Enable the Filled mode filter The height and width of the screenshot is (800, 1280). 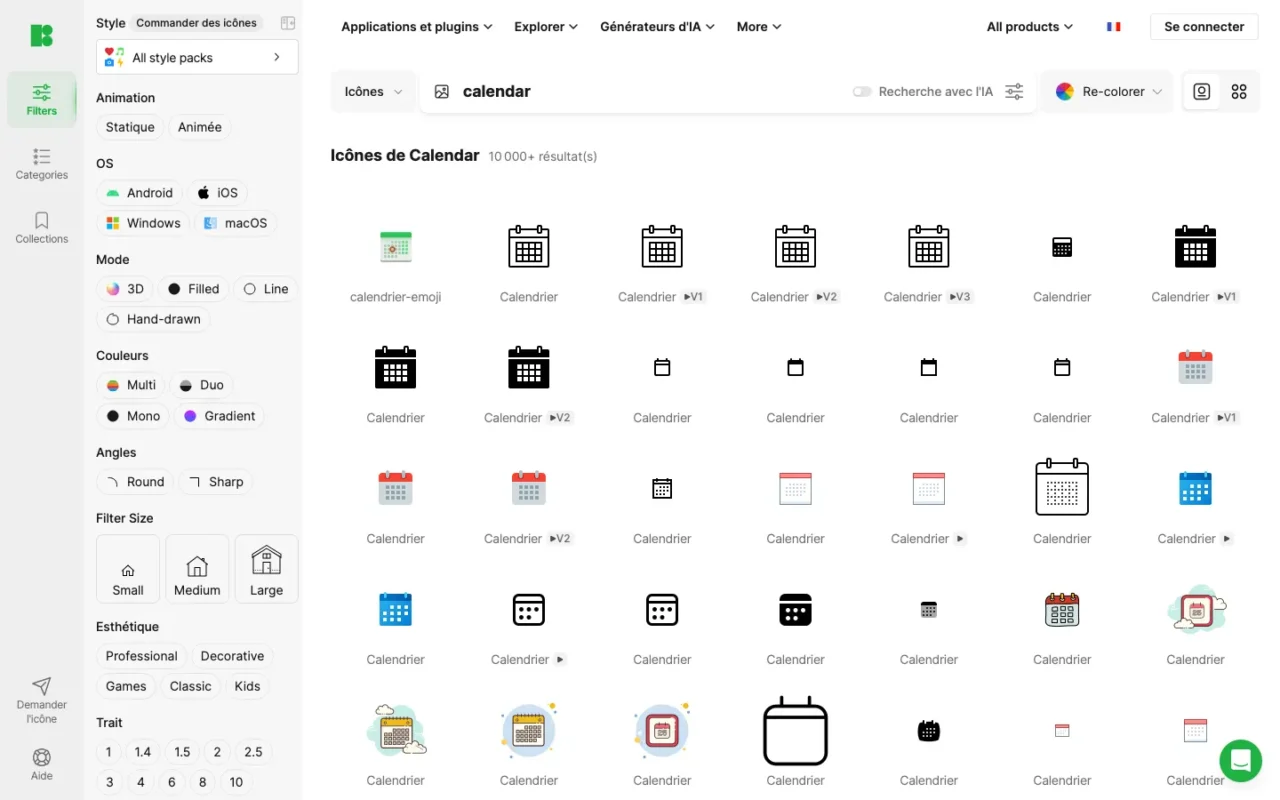point(193,289)
